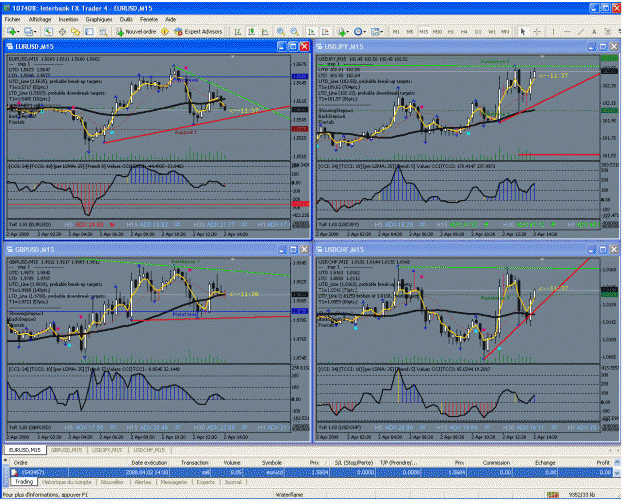Click the New Chart toolbar icon
This screenshot has height=501, width=625.
[x=11, y=31]
